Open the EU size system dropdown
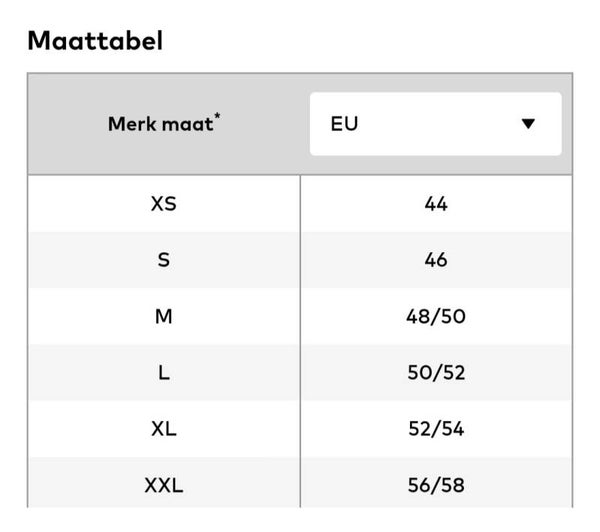600x532 pixels. coord(435,124)
